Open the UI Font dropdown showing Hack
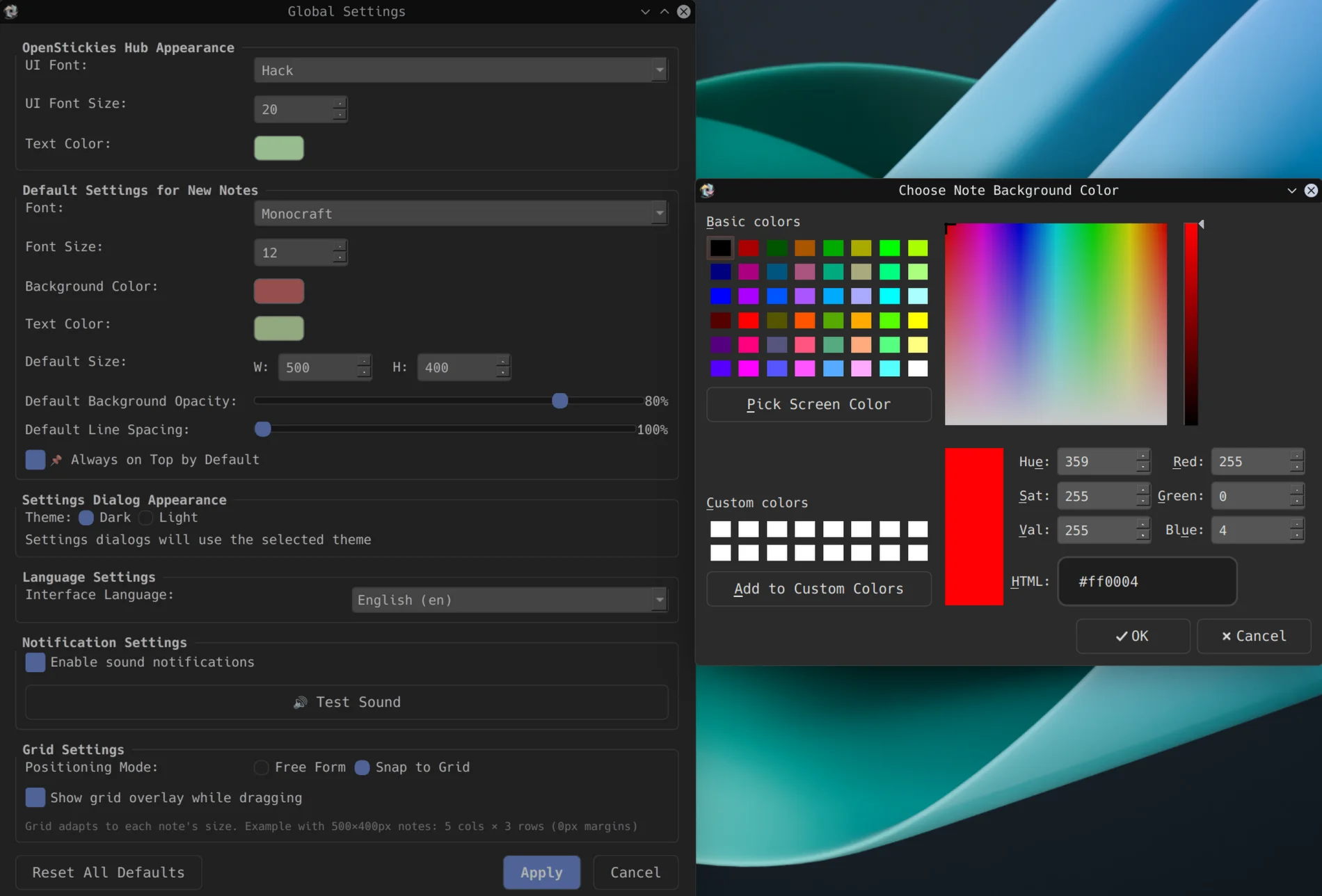 coord(460,70)
